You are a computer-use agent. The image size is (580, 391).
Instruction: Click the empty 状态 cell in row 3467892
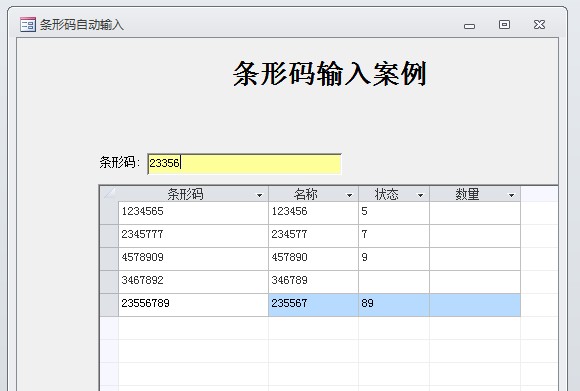(x=394, y=282)
